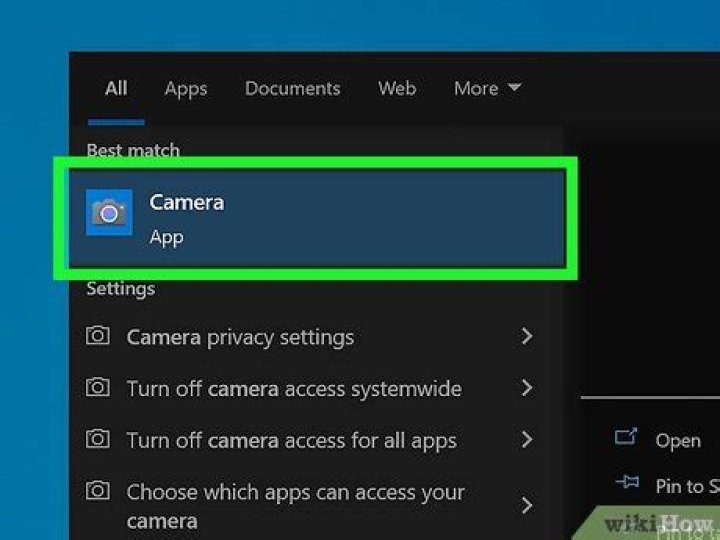The image size is (720, 540).
Task: Click the Open icon in the right pane
Action: (x=626, y=438)
